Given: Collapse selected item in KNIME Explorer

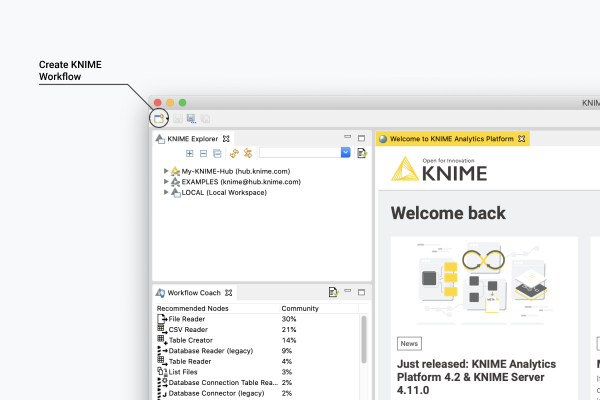Looking at the screenshot, I should pyautogui.click(x=203, y=153).
